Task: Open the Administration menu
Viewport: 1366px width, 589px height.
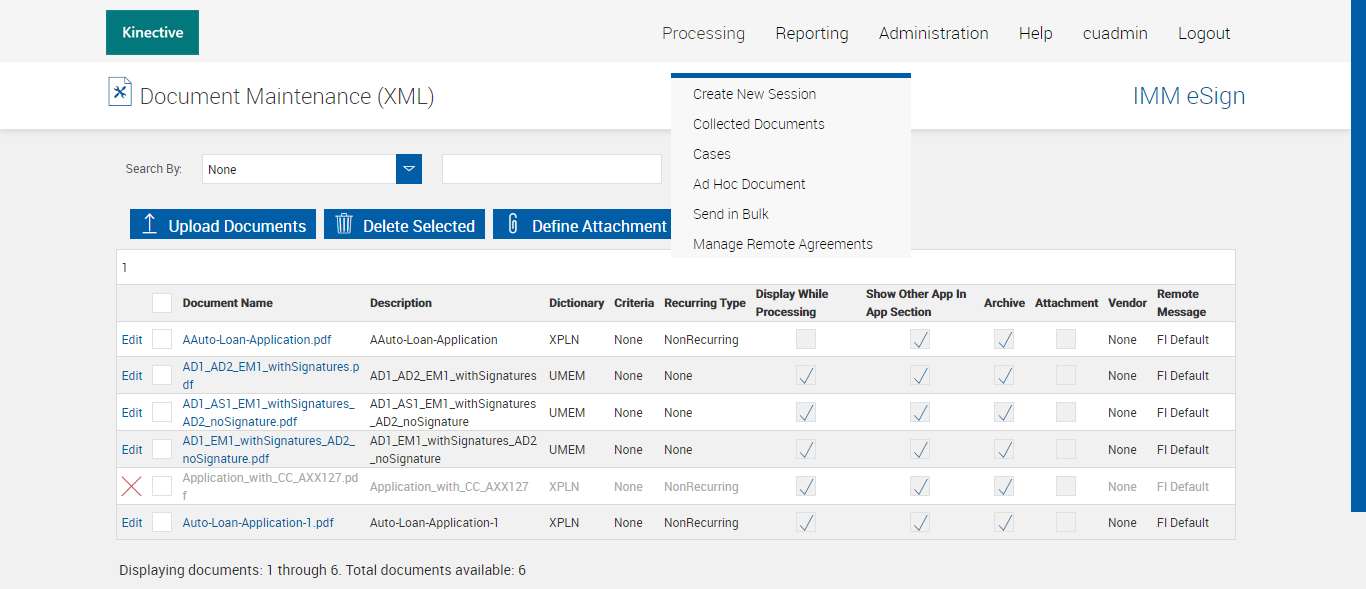Action: (x=933, y=33)
